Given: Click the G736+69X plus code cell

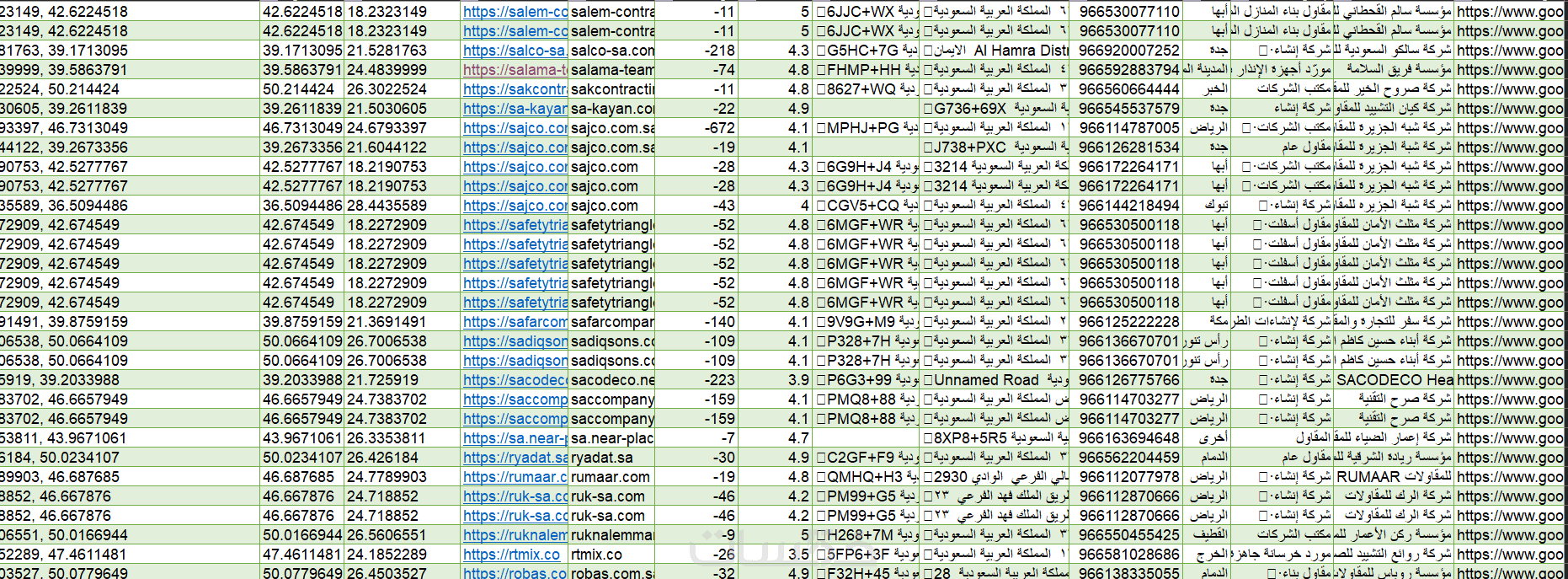Looking at the screenshot, I should [996, 109].
